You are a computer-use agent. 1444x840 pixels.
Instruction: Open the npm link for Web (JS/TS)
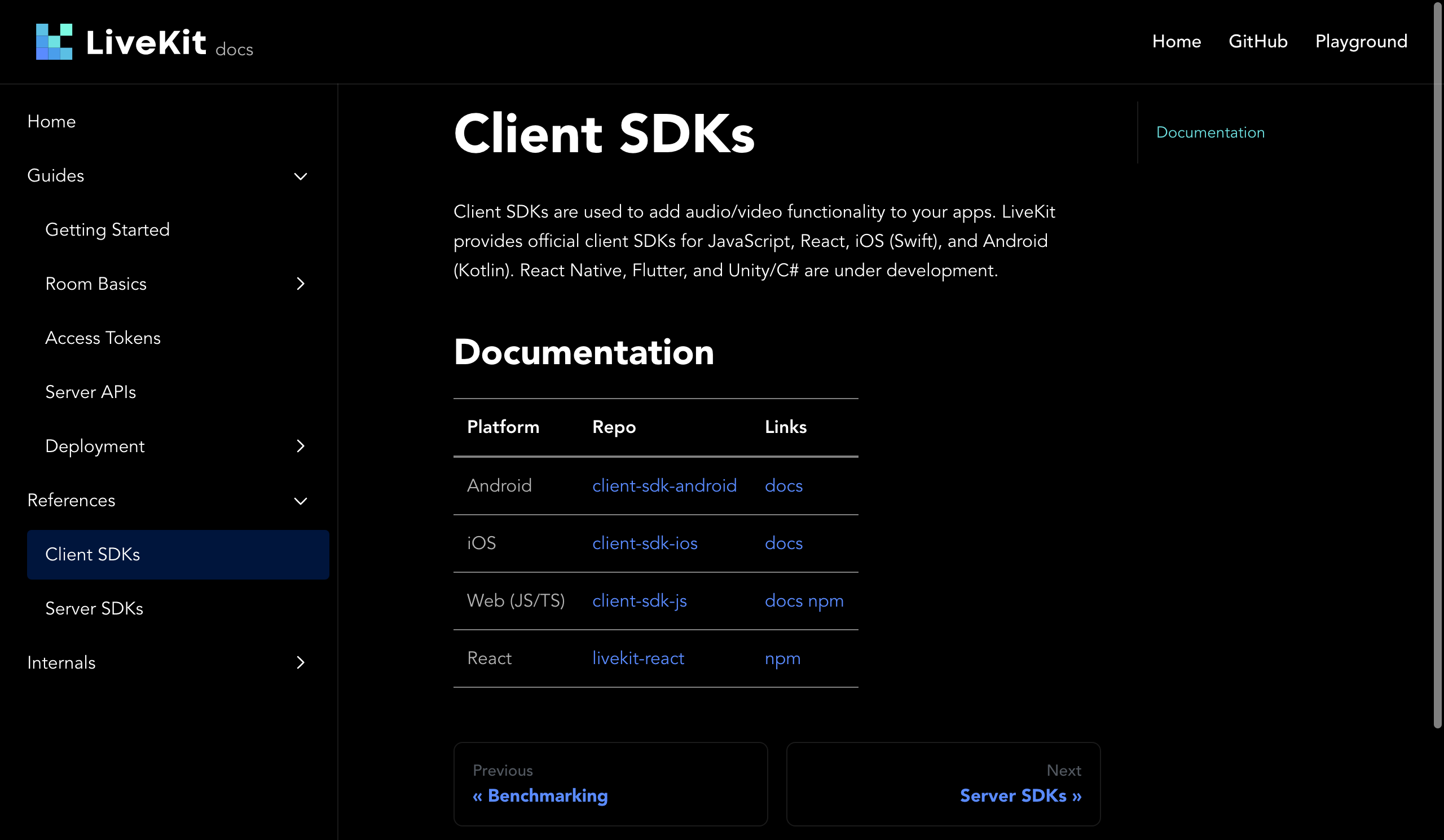(x=826, y=600)
